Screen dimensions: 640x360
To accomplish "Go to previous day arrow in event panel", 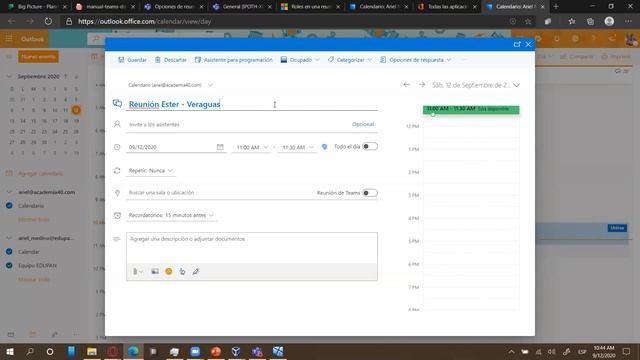I will coord(406,84).
